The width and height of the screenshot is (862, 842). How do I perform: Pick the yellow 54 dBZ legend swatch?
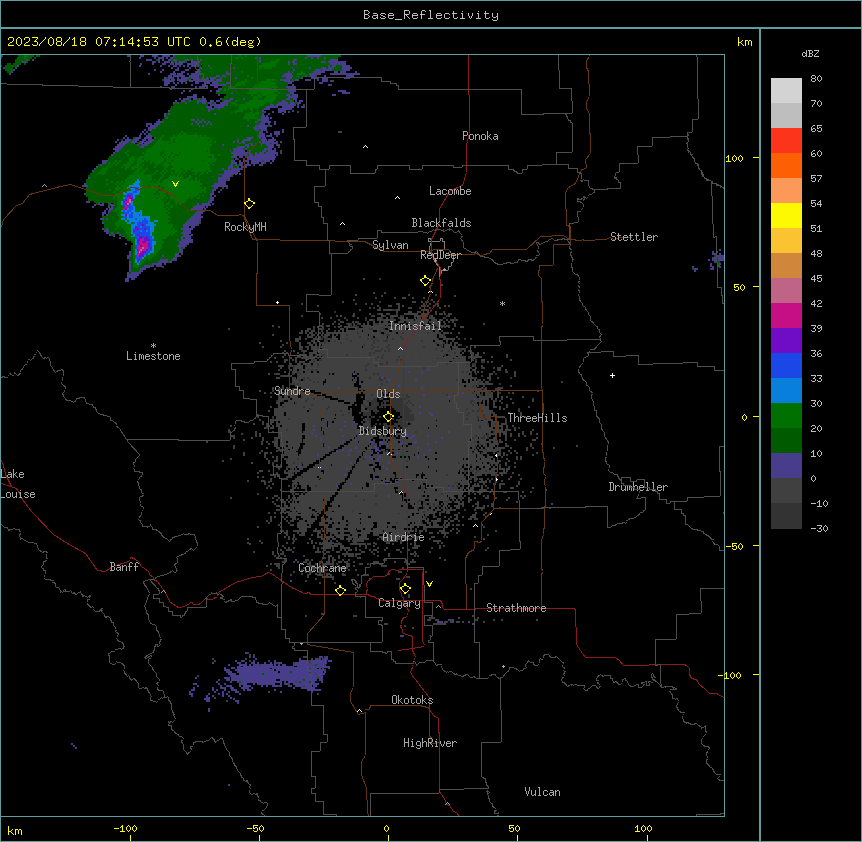[786, 215]
